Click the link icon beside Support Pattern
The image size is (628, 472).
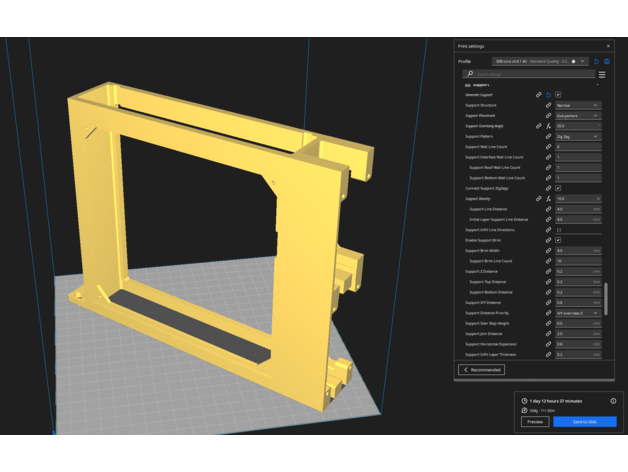point(548,136)
